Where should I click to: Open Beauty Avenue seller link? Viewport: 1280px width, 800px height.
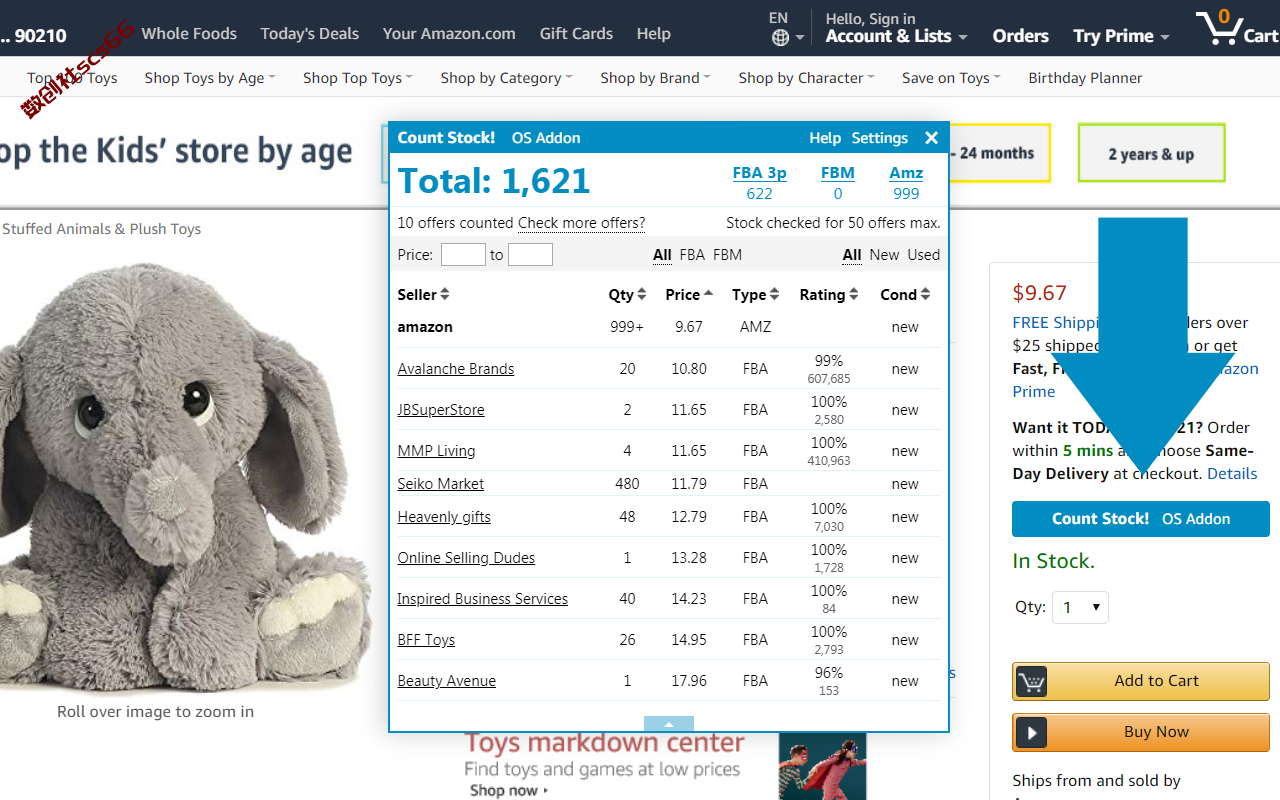click(447, 681)
